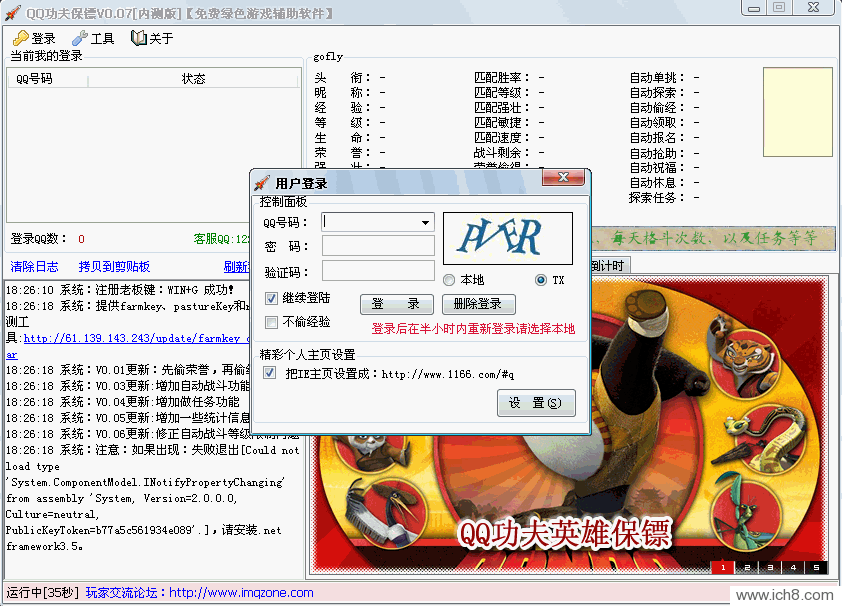This screenshot has height=606, width=842.
Task: Show banner slide 4
Action: (793, 567)
